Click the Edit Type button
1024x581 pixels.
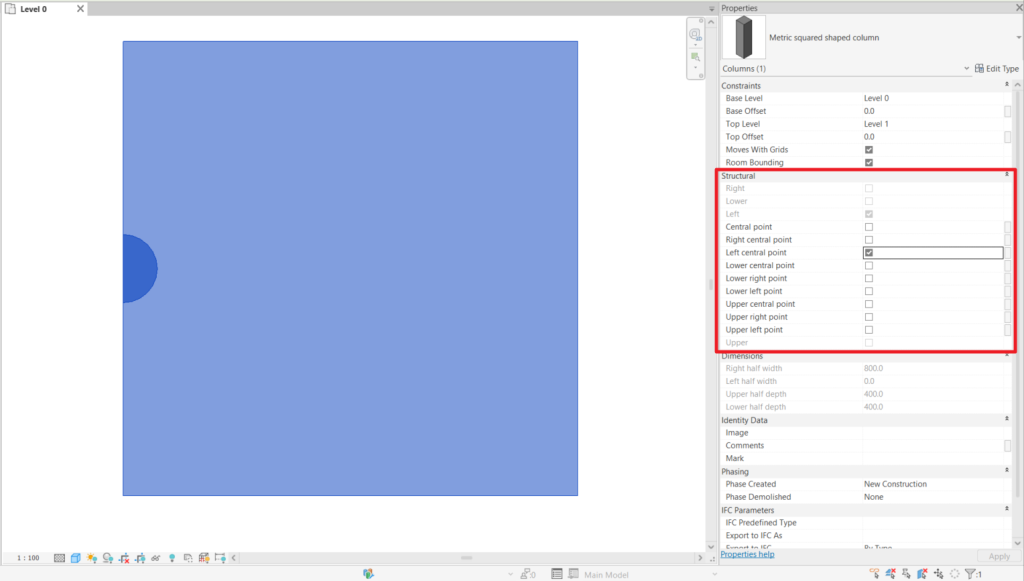tap(996, 69)
